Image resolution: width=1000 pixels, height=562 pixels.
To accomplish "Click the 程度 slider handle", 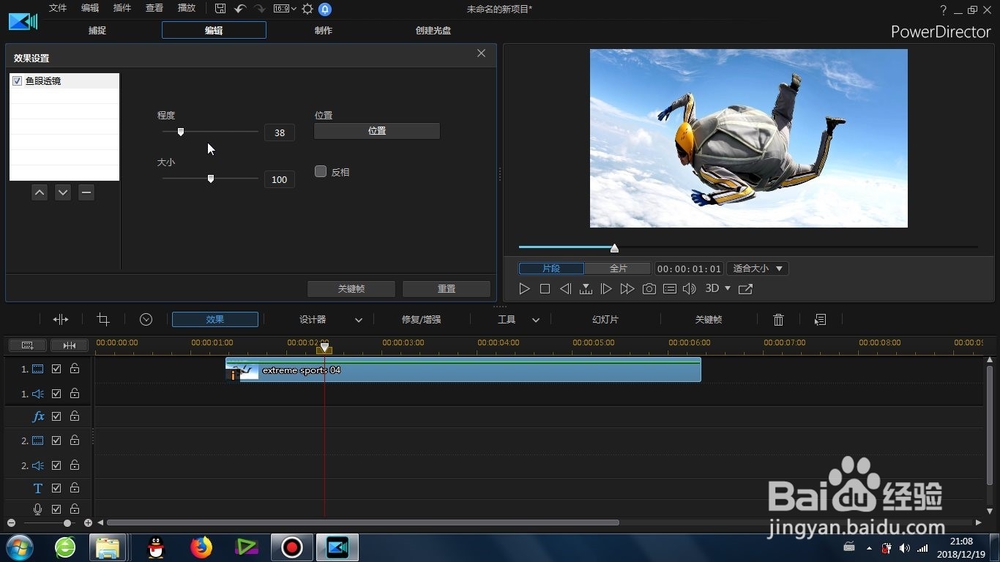I will coord(180,131).
